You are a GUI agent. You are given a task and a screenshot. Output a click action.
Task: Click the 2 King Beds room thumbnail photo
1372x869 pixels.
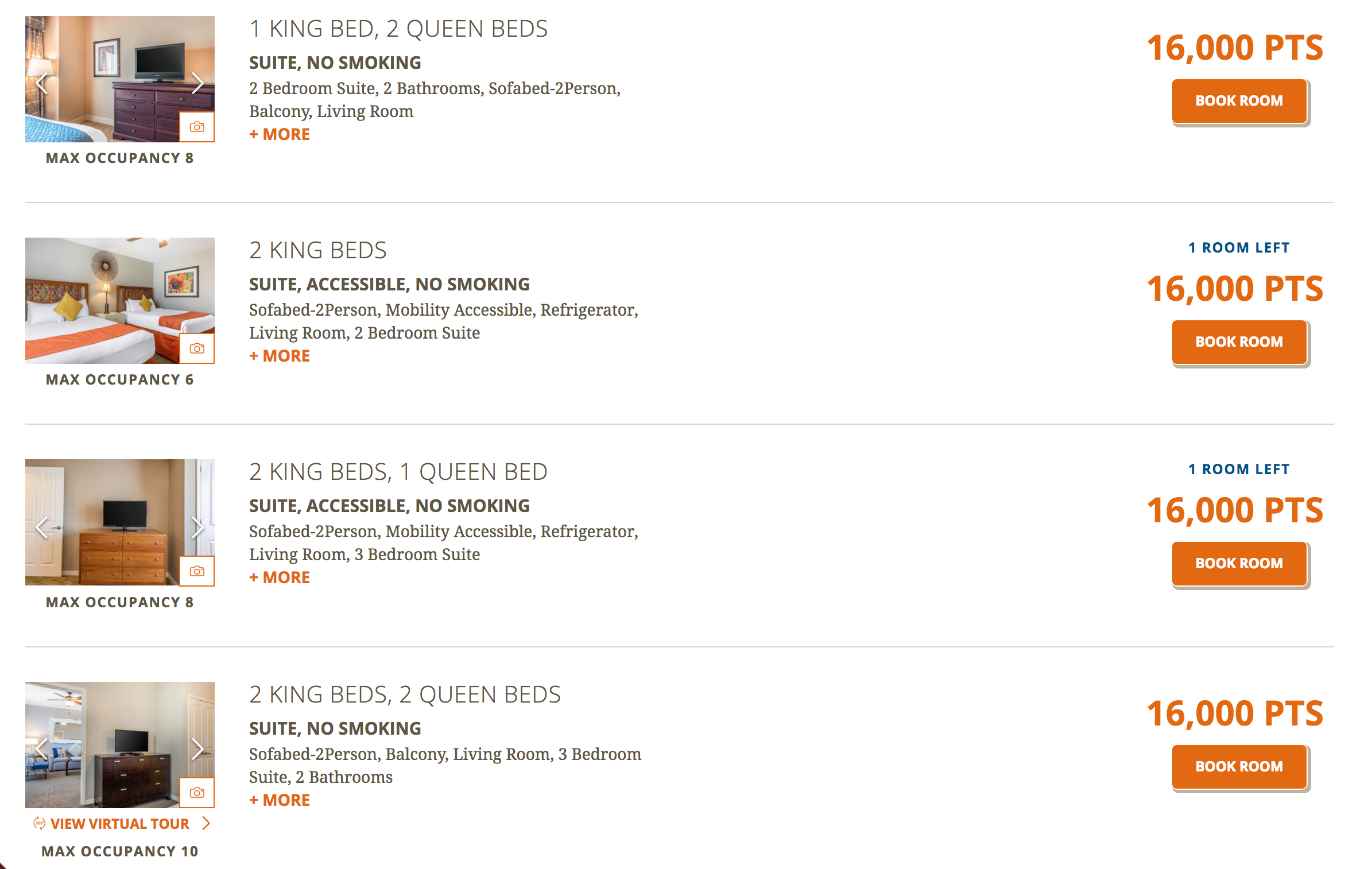[119, 300]
